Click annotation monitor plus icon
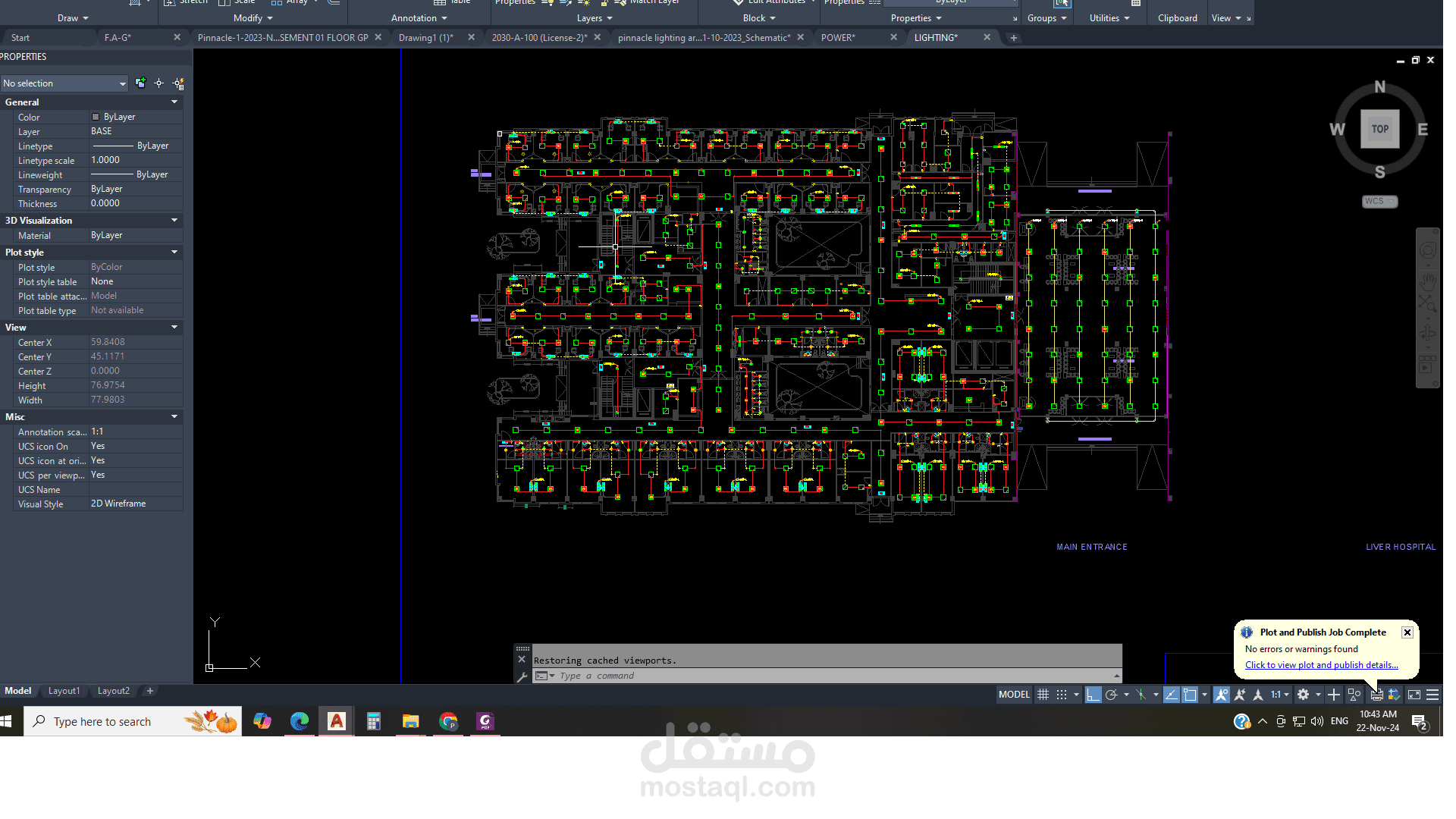 point(1334,695)
